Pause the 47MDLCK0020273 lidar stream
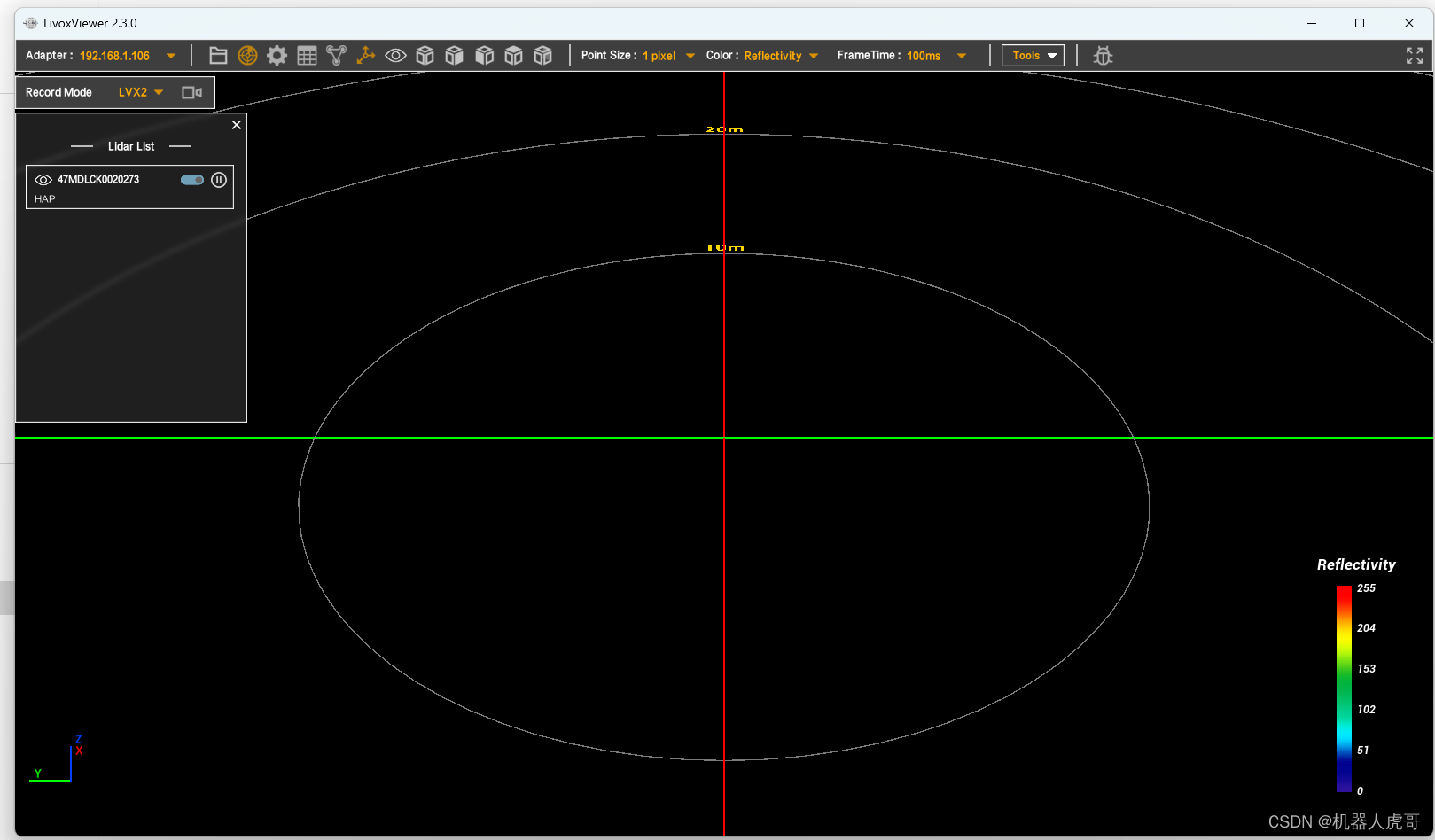This screenshot has width=1435, height=840. (x=219, y=180)
